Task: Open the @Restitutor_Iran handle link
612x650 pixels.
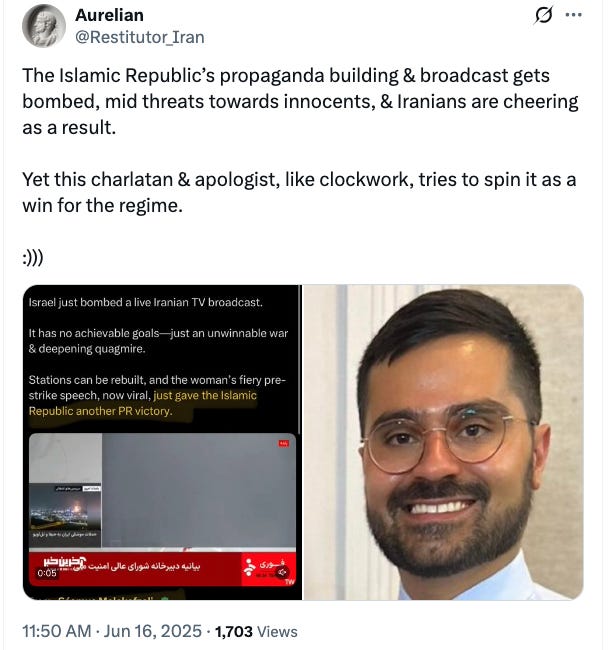Action: (140, 37)
